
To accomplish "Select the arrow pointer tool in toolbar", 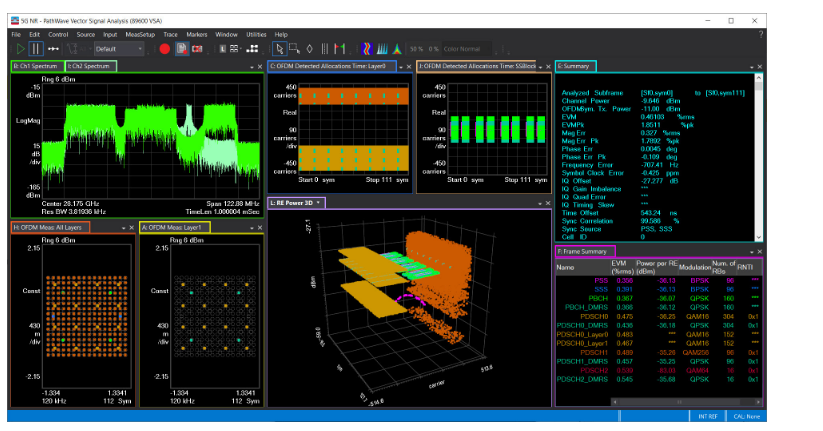I will coord(279,48).
